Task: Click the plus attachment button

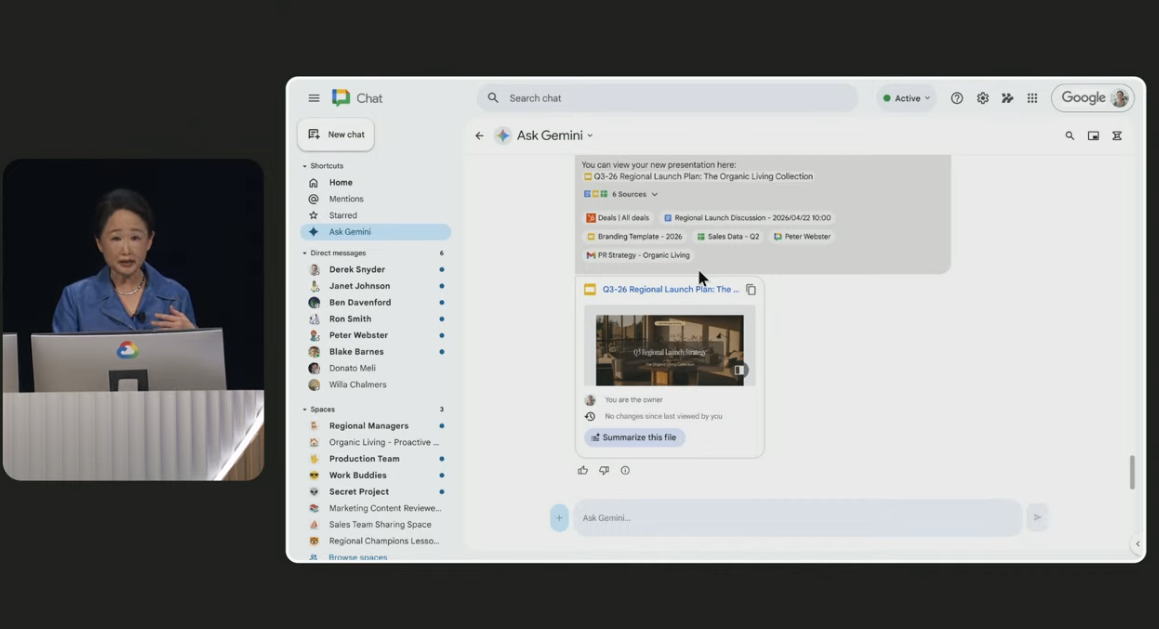Action: 559,517
